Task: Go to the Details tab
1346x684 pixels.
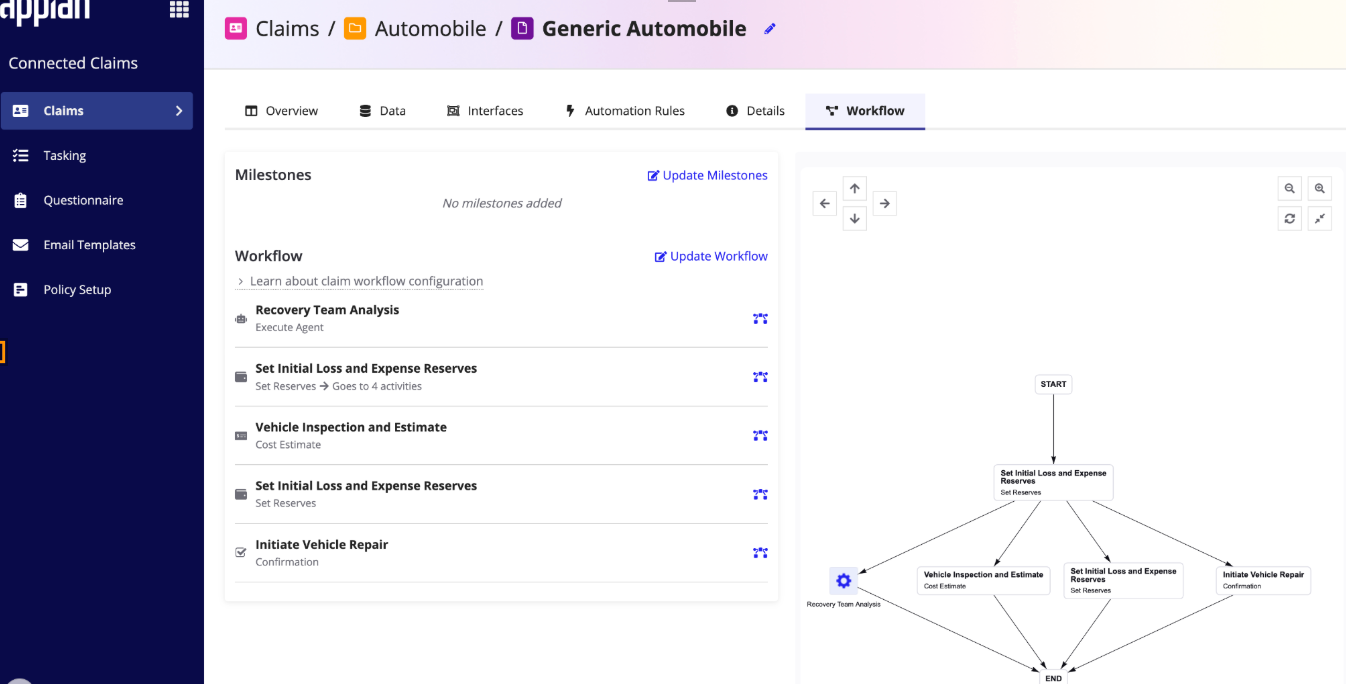Action: click(x=755, y=111)
